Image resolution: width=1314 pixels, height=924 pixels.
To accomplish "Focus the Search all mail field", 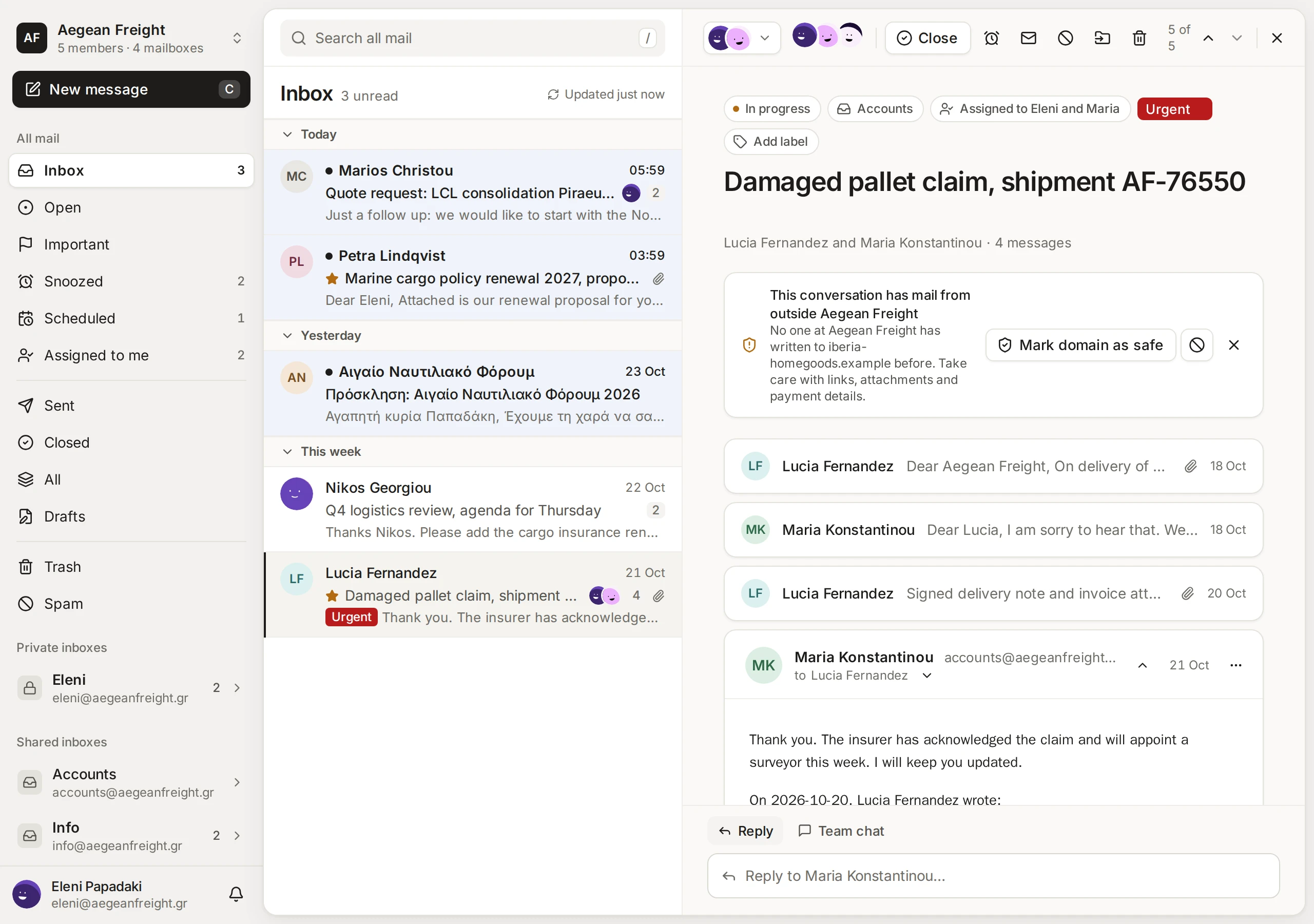I will click(472, 38).
